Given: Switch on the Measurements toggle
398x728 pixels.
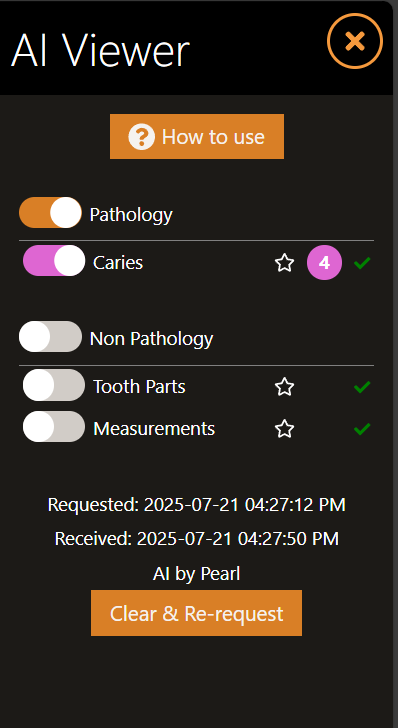Looking at the screenshot, I should (x=54, y=426).
